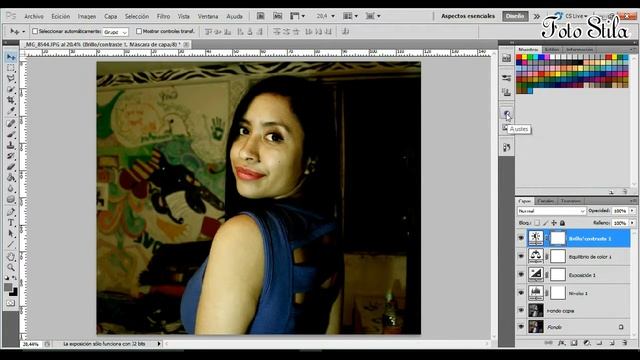Viewport: 640px width, 360px height.
Task: Select the Move tool in the toolbox
Action: tap(11, 57)
